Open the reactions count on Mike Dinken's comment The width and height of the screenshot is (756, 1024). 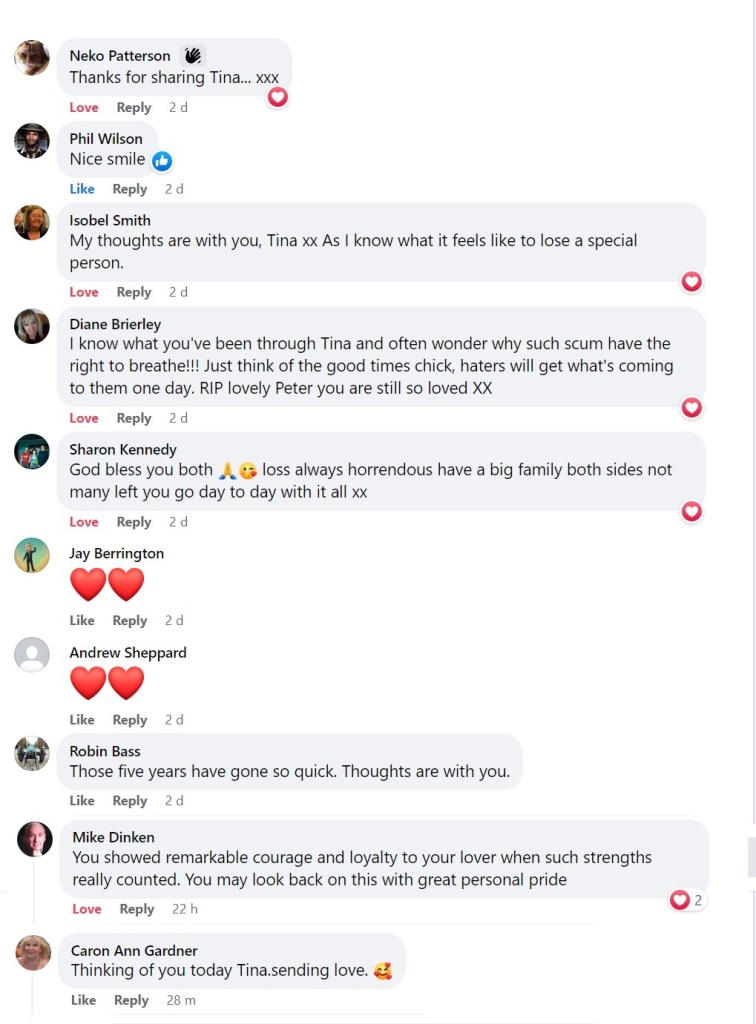[x=687, y=900]
